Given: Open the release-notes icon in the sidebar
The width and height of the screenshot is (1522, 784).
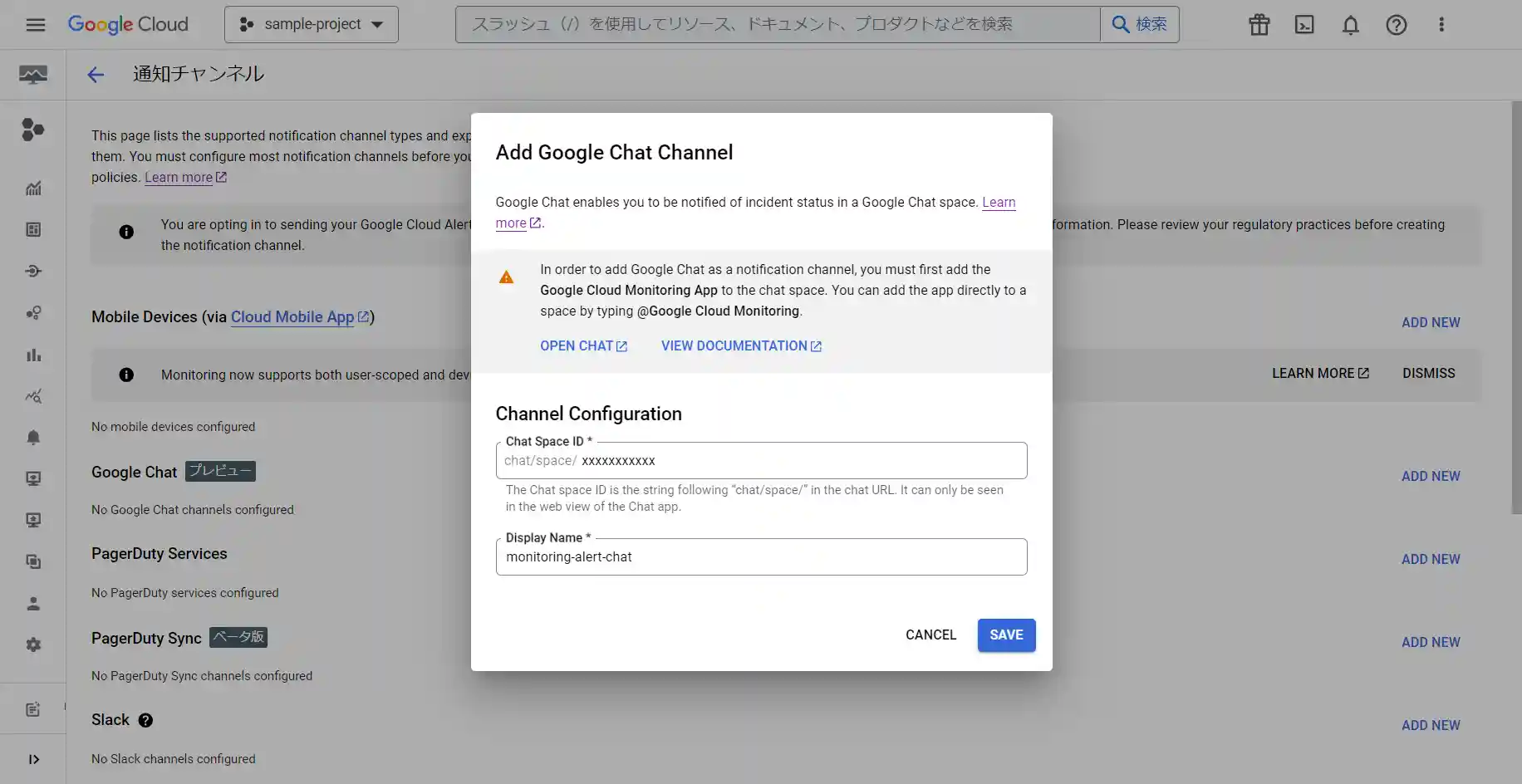Looking at the screenshot, I should tap(33, 709).
